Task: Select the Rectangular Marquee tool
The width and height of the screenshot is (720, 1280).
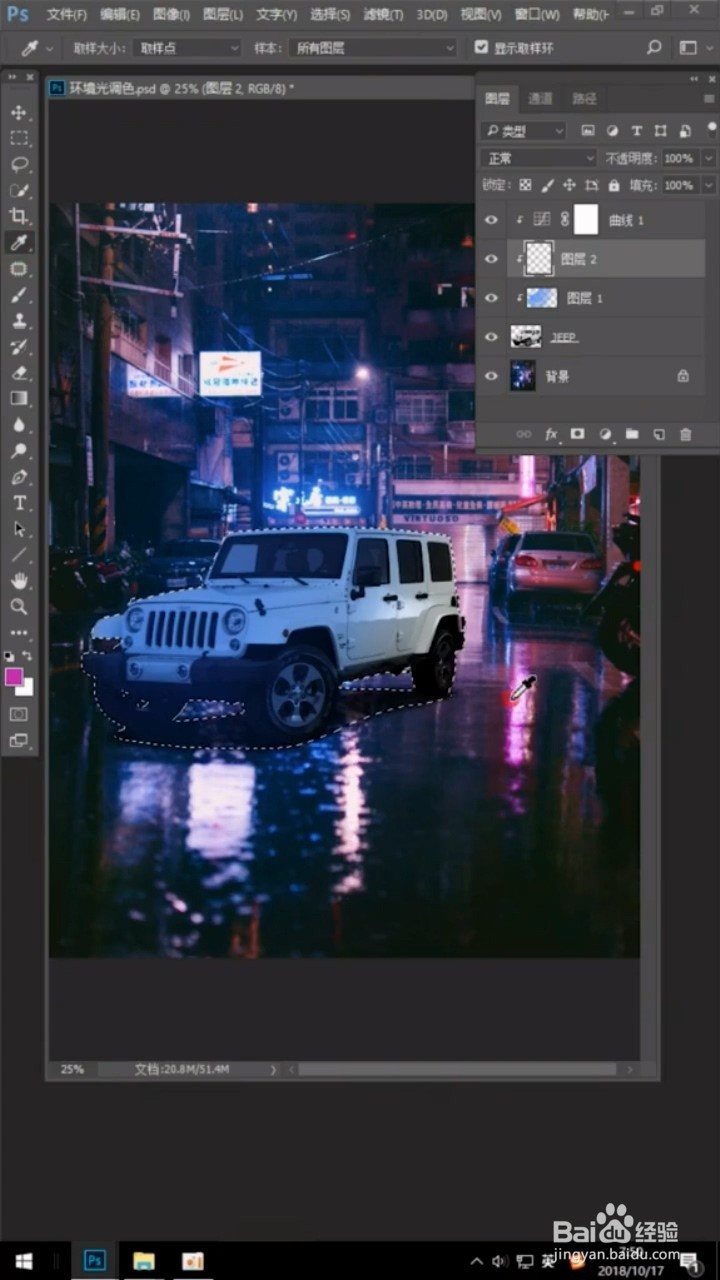Action: [x=19, y=138]
